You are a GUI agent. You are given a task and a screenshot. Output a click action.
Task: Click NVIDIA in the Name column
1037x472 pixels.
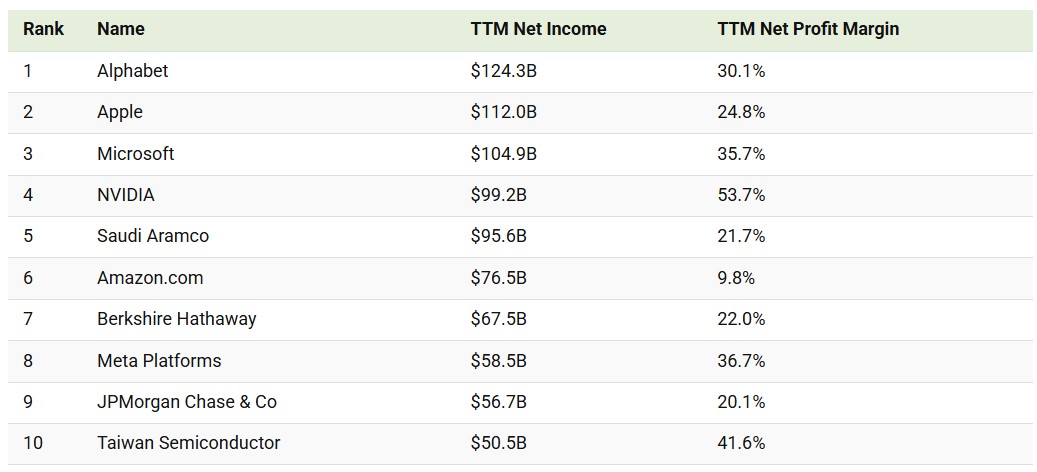coord(126,195)
